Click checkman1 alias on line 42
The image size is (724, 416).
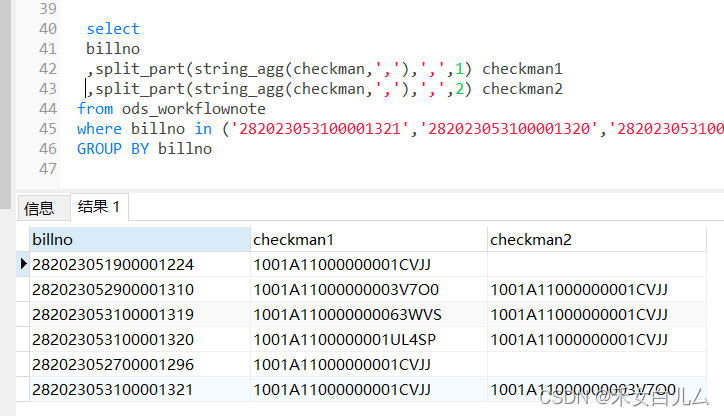click(522, 69)
